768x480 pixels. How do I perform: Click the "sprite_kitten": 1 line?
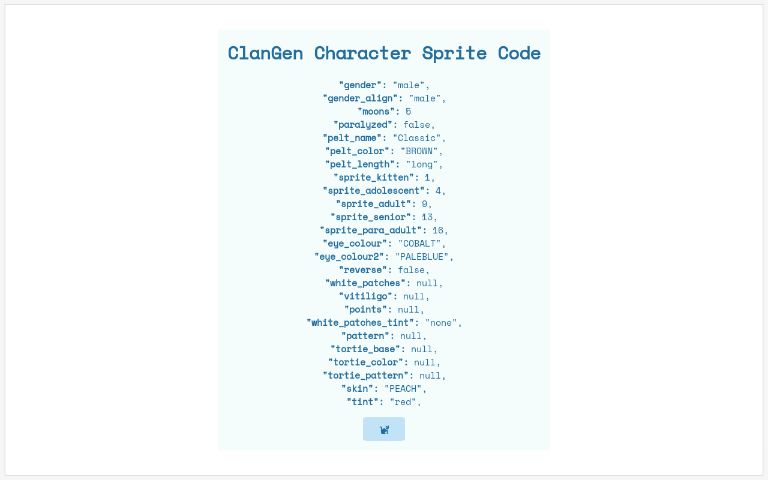pos(384,178)
